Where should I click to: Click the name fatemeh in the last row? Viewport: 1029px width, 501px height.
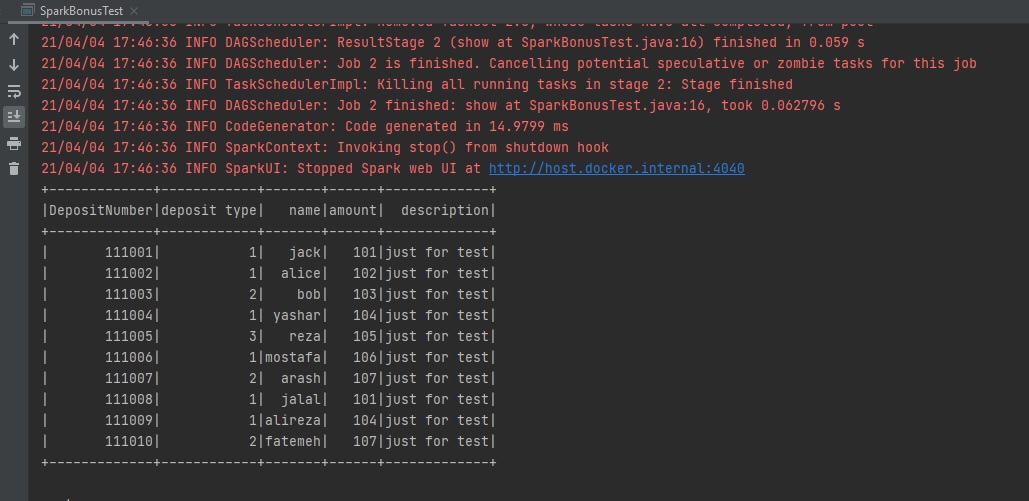pyautogui.click(x=293, y=441)
